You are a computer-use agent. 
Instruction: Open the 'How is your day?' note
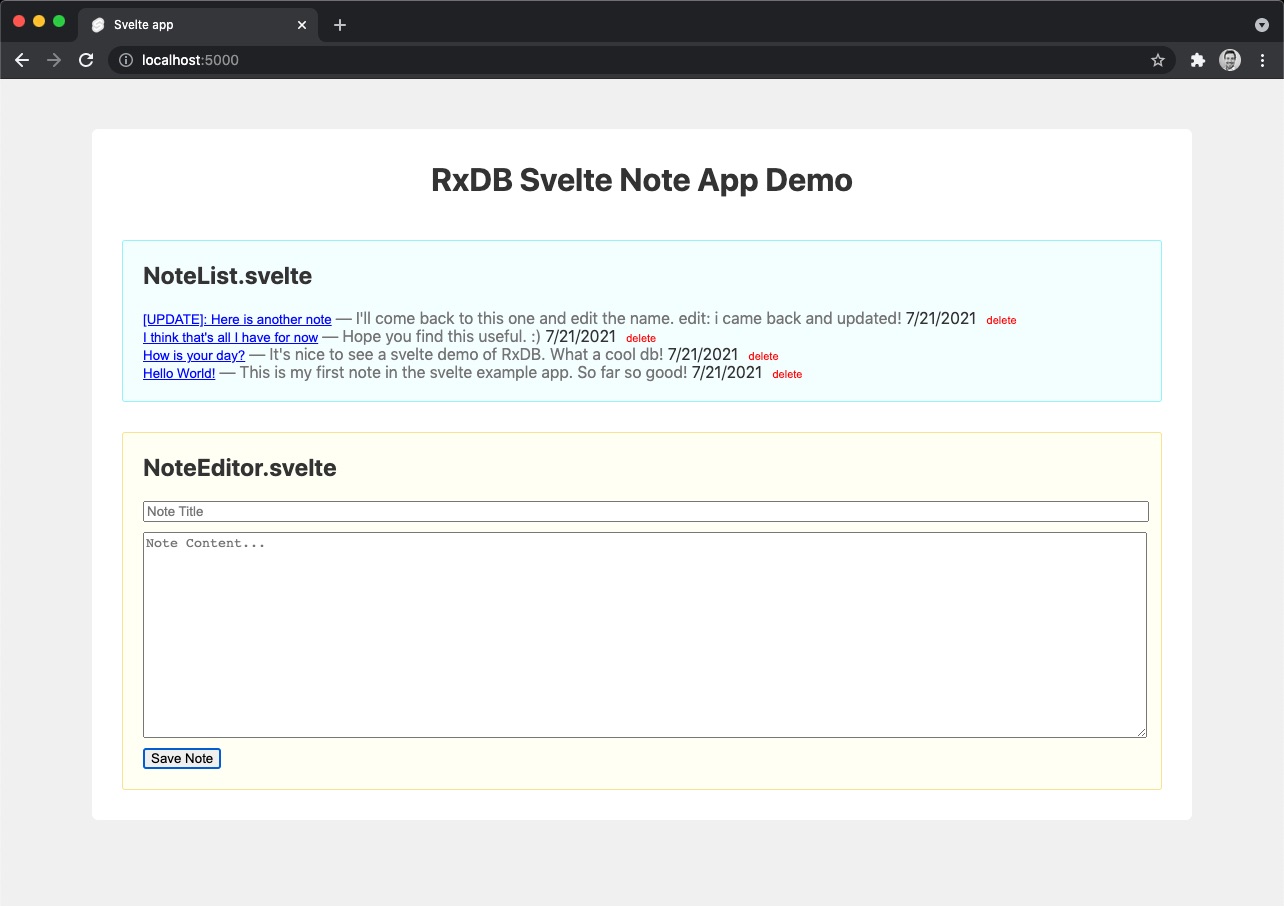click(x=194, y=356)
